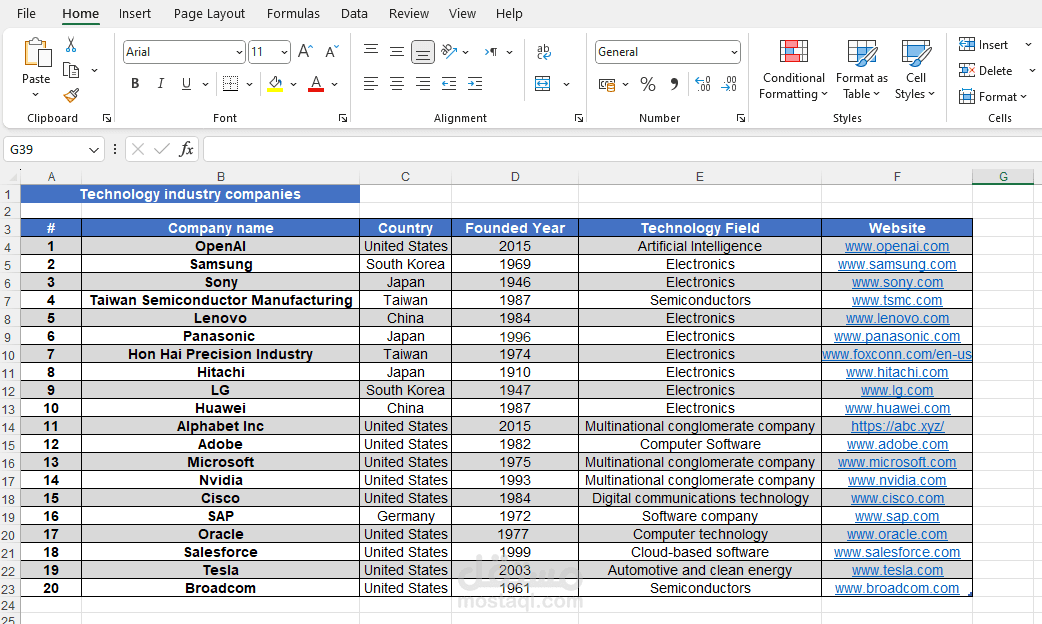
Task: Click the Insert Function fx icon
Action: pyautogui.click(x=187, y=149)
